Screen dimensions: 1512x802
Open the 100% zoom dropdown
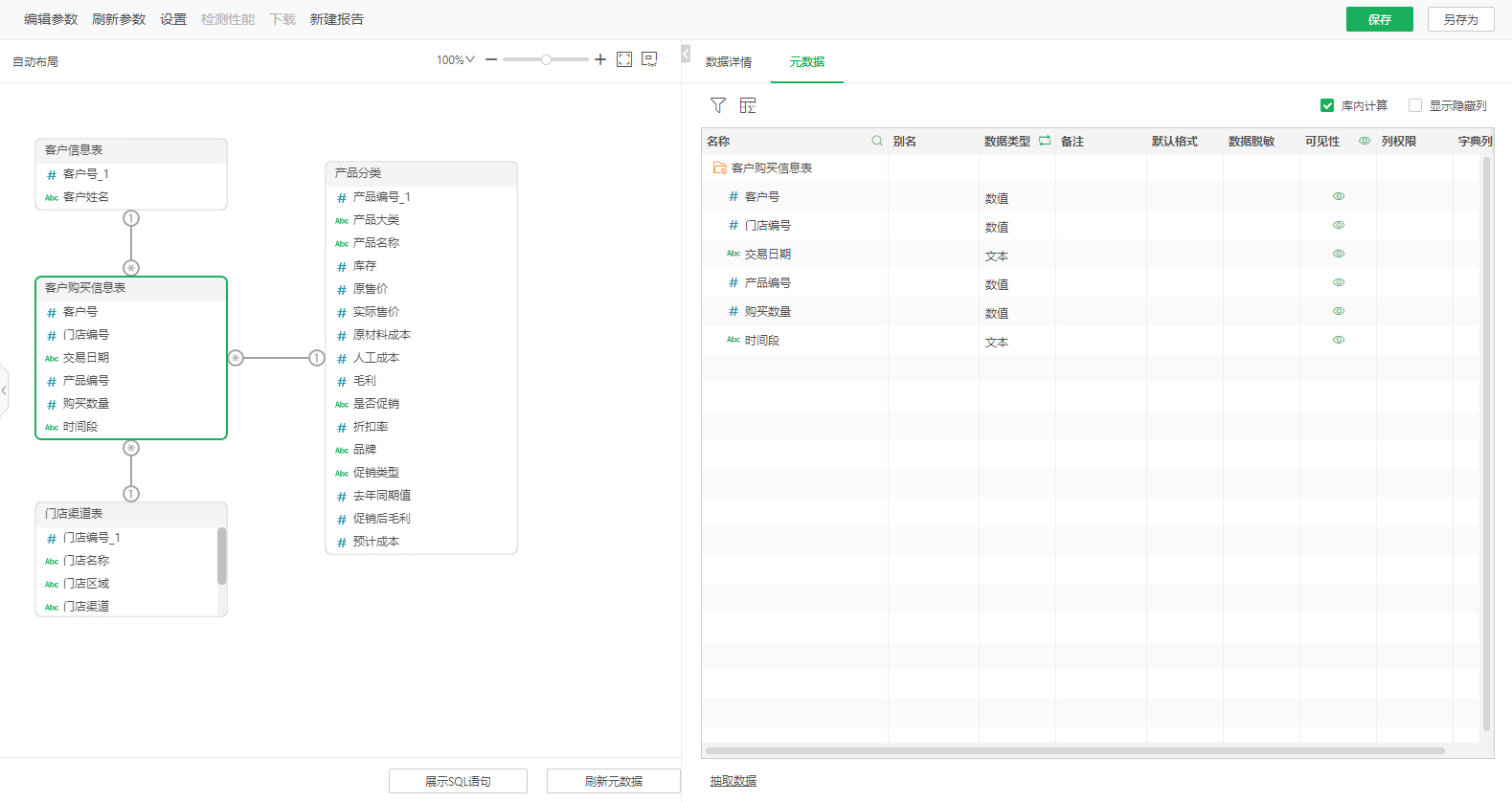[x=456, y=59]
